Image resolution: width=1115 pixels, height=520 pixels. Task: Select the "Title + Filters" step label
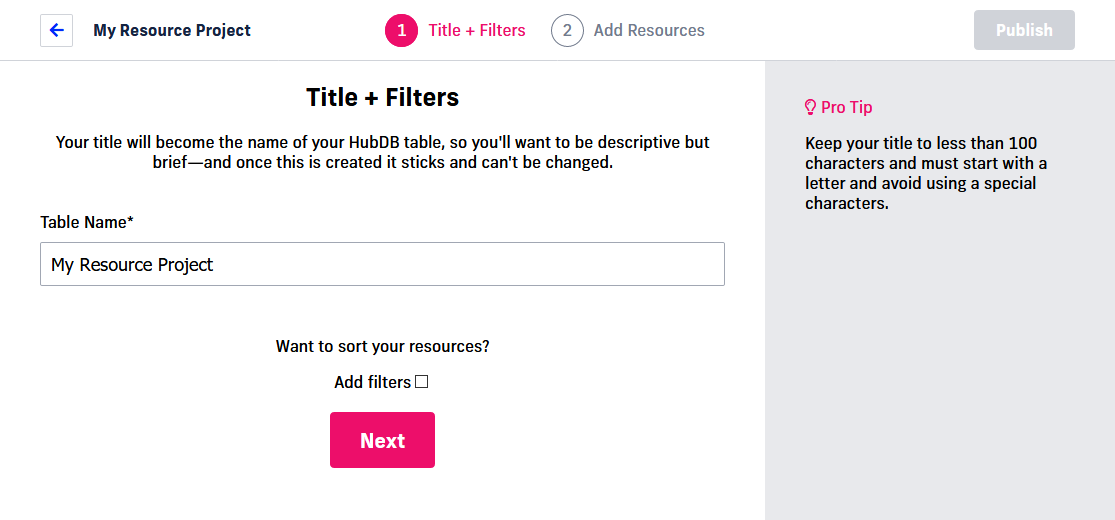point(476,30)
